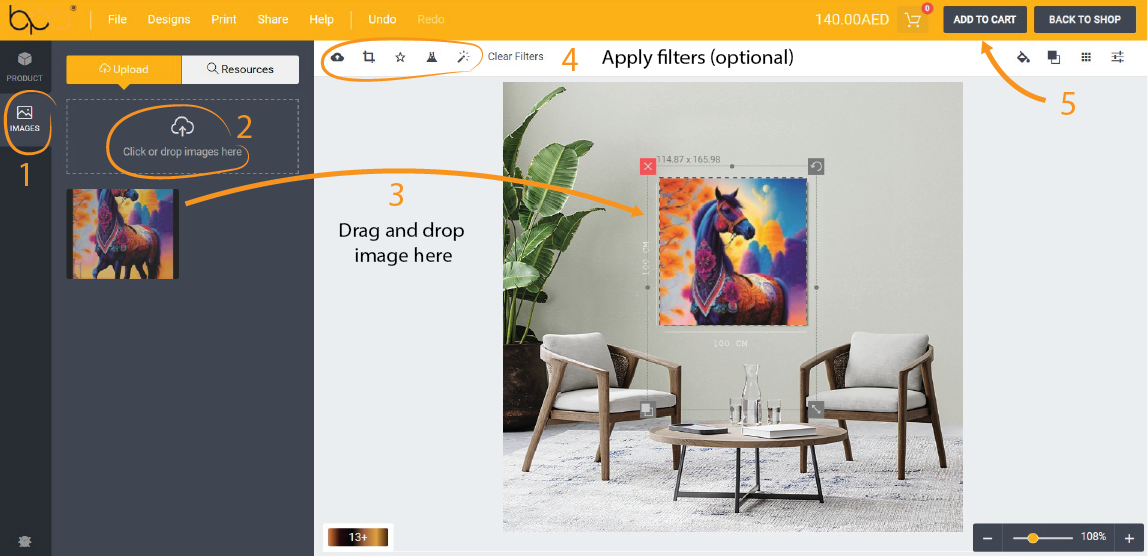Click the cloud upload icon in the filter toolbar
The image size is (1148, 556).
(x=337, y=57)
